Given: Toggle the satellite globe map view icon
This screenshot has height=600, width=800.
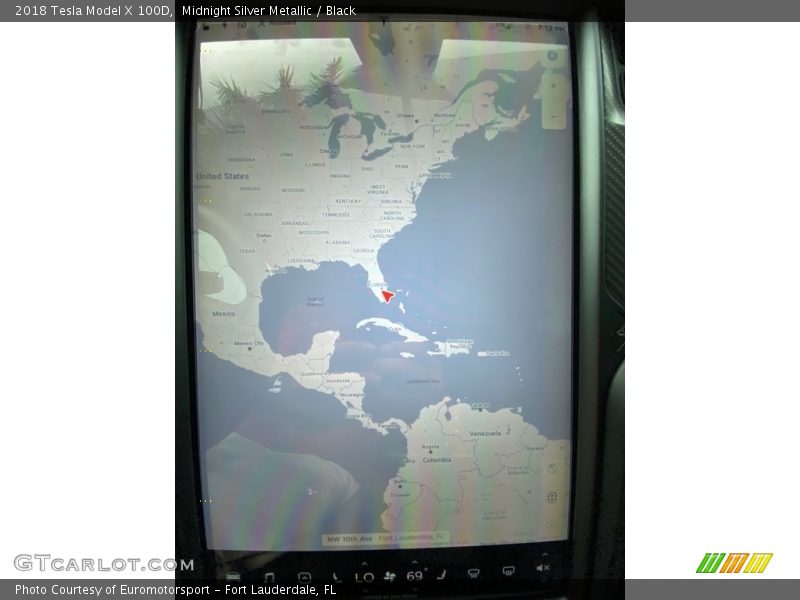Looking at the screenshot, I should (x=552, y=468).
